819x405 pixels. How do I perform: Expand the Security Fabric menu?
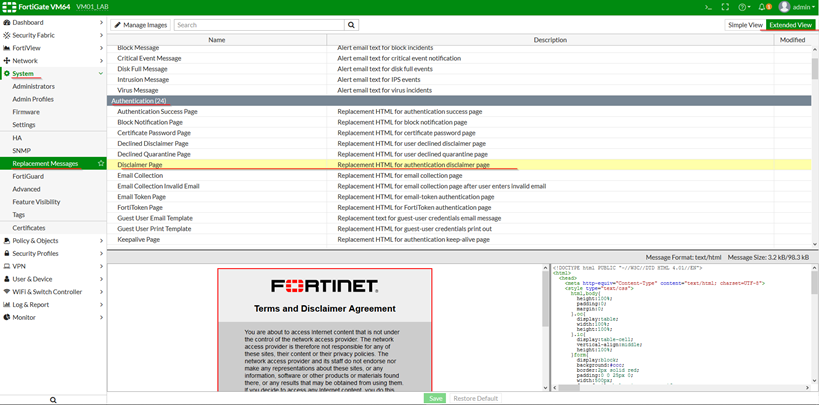(x=53, y=35)
